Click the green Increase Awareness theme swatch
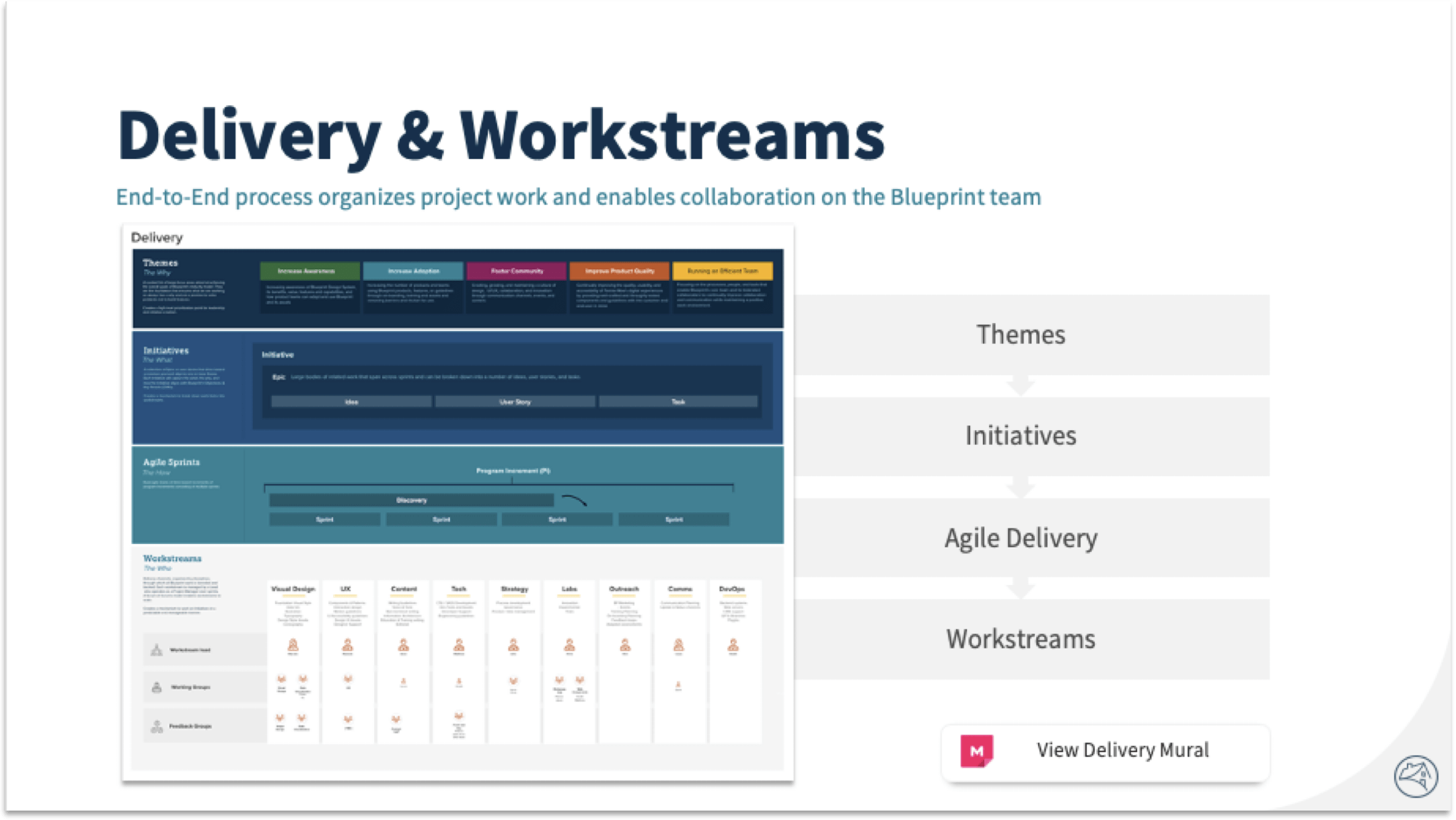 click(x=310, y=271)
